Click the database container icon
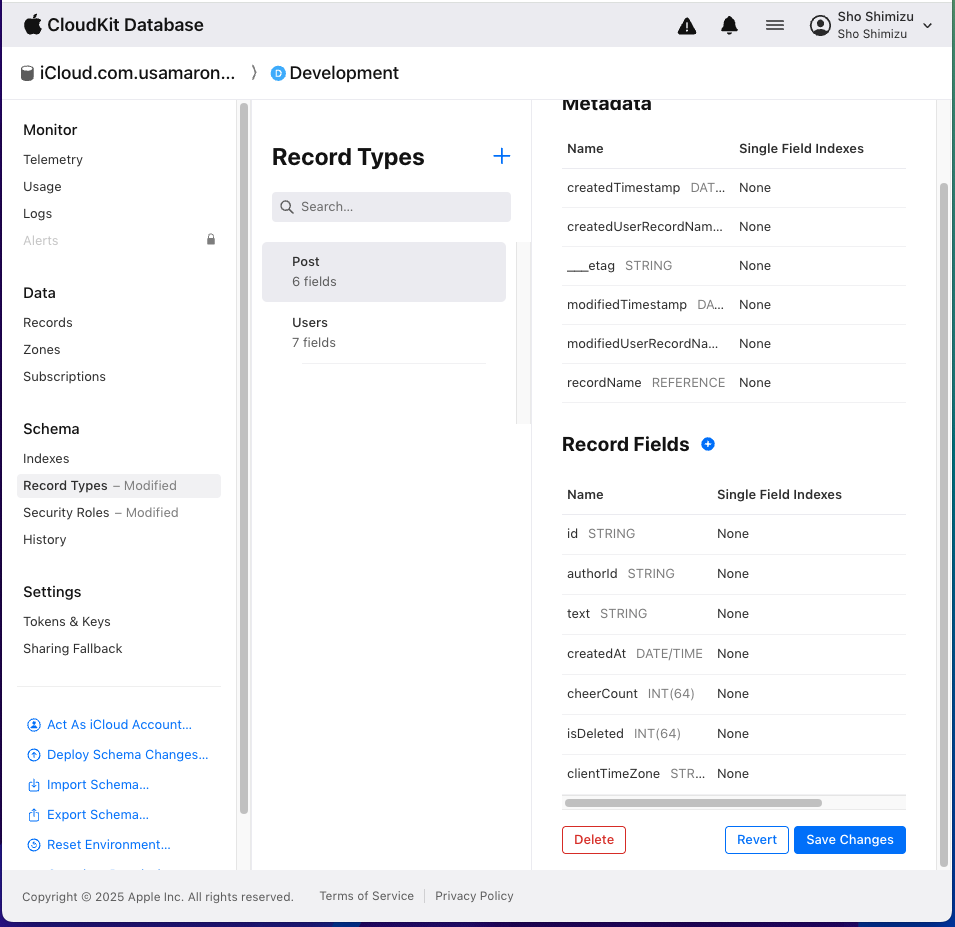 point(28,73)
